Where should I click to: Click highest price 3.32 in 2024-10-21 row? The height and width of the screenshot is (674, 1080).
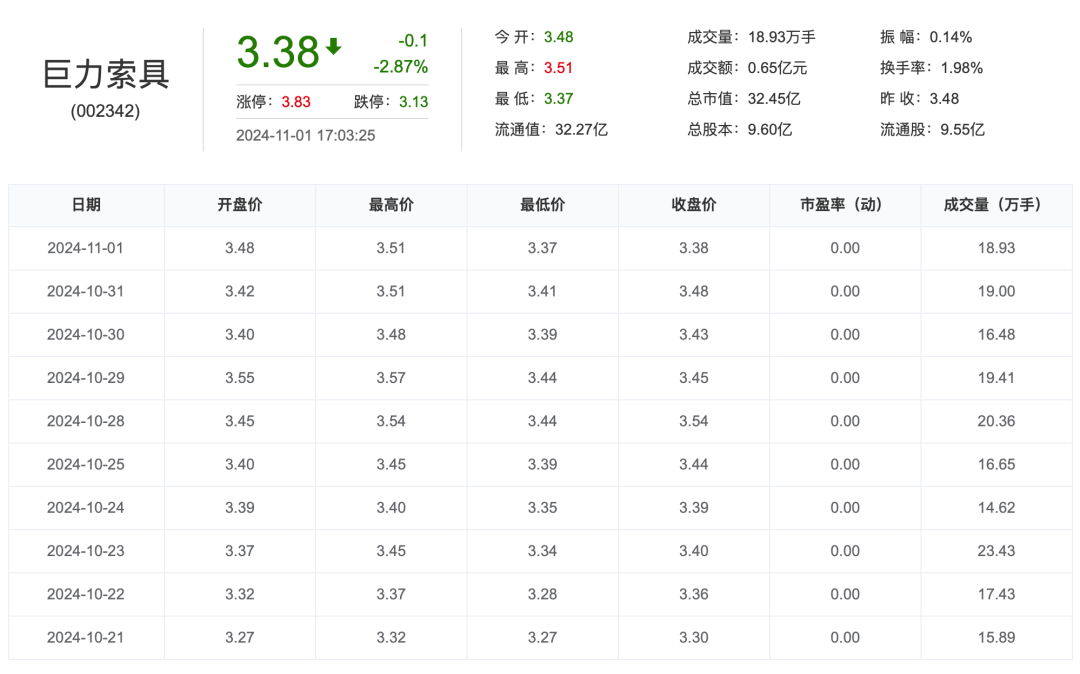391,638
